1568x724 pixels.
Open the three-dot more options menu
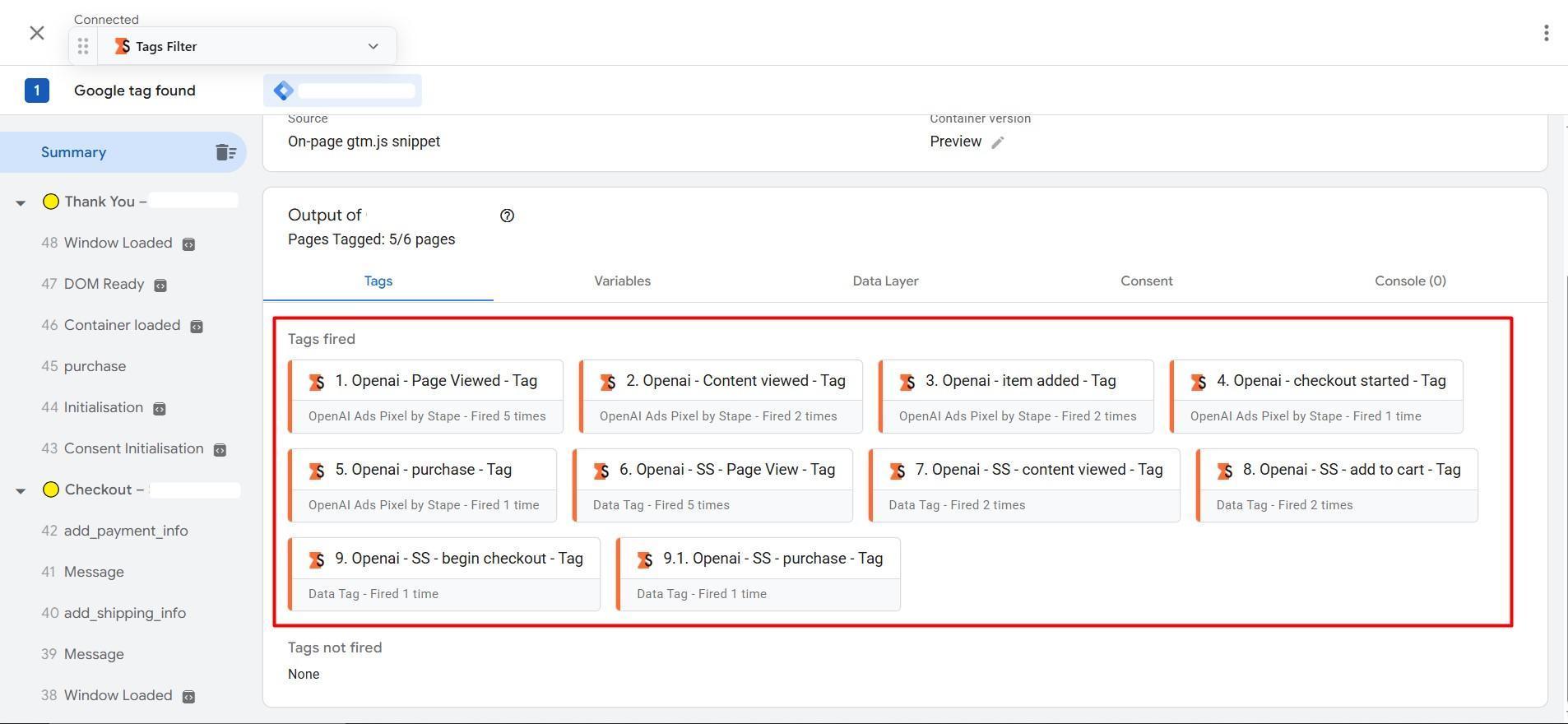[1547, 33]
